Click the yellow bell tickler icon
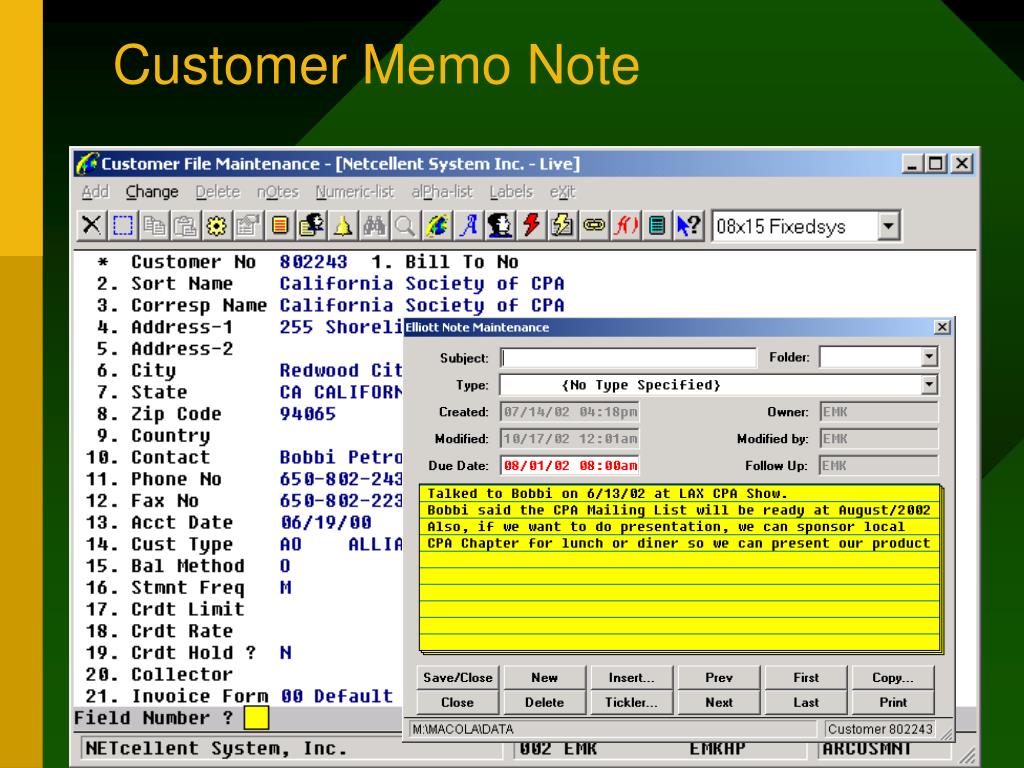Image resolution: width=1024 pixels, height=768 pixels. click(342, 225)
